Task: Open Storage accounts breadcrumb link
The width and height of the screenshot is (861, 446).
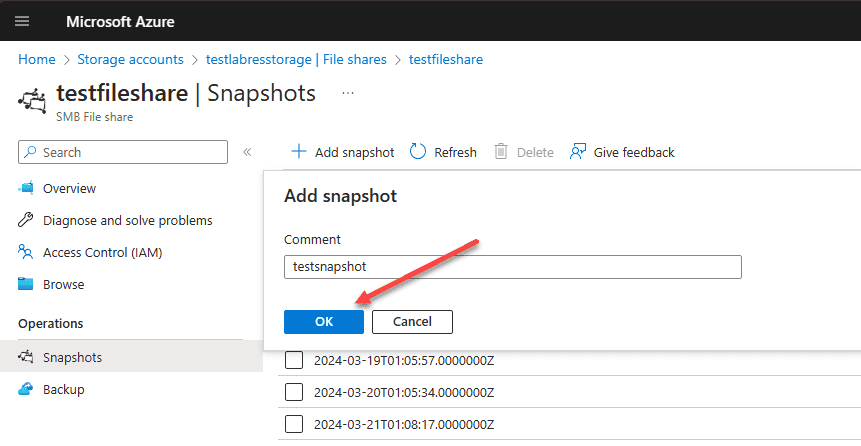Action: pos(131,59)
